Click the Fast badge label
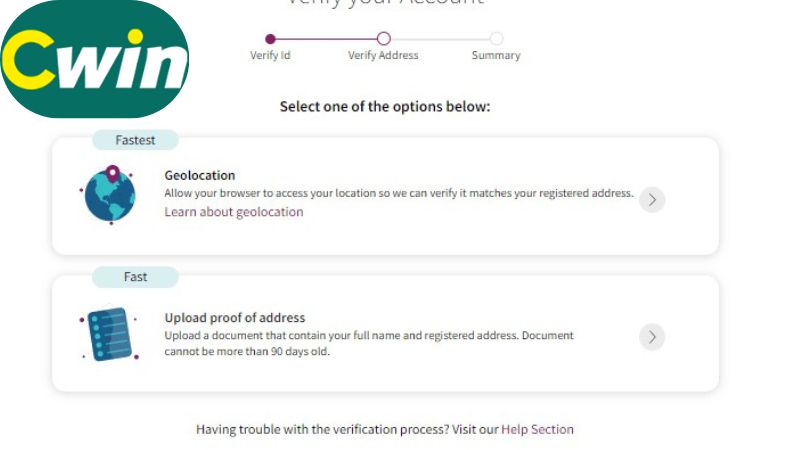Viewport: 800px width, 450px height. coord(135,277)
